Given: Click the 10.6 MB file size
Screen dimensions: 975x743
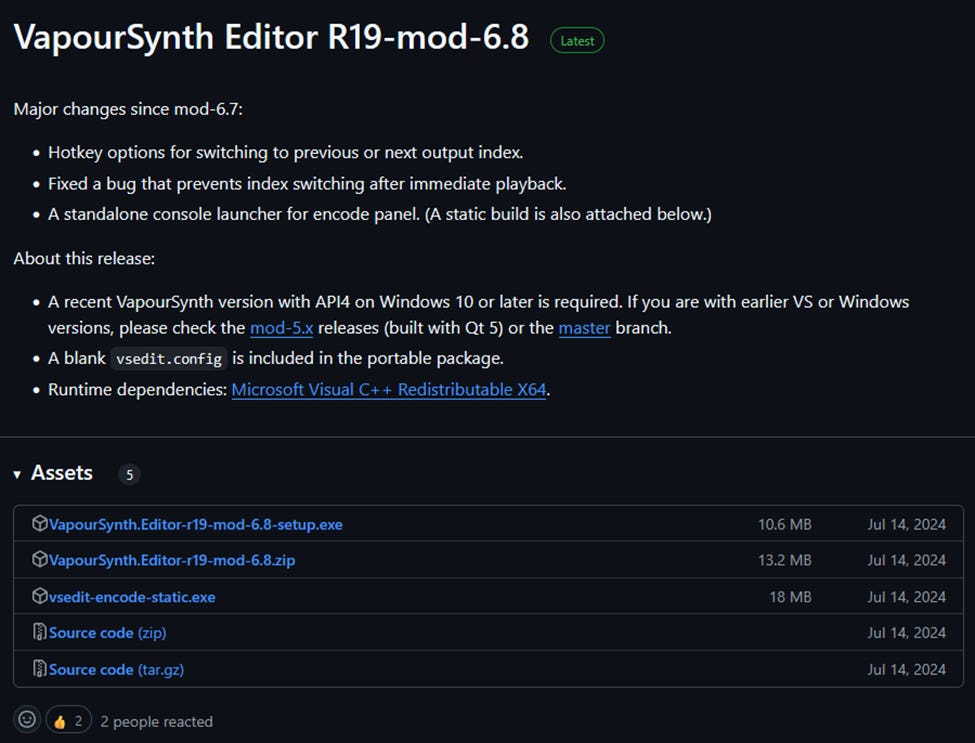Looking at the screenshot, I should pyautogui.click(x=784, y=524).
